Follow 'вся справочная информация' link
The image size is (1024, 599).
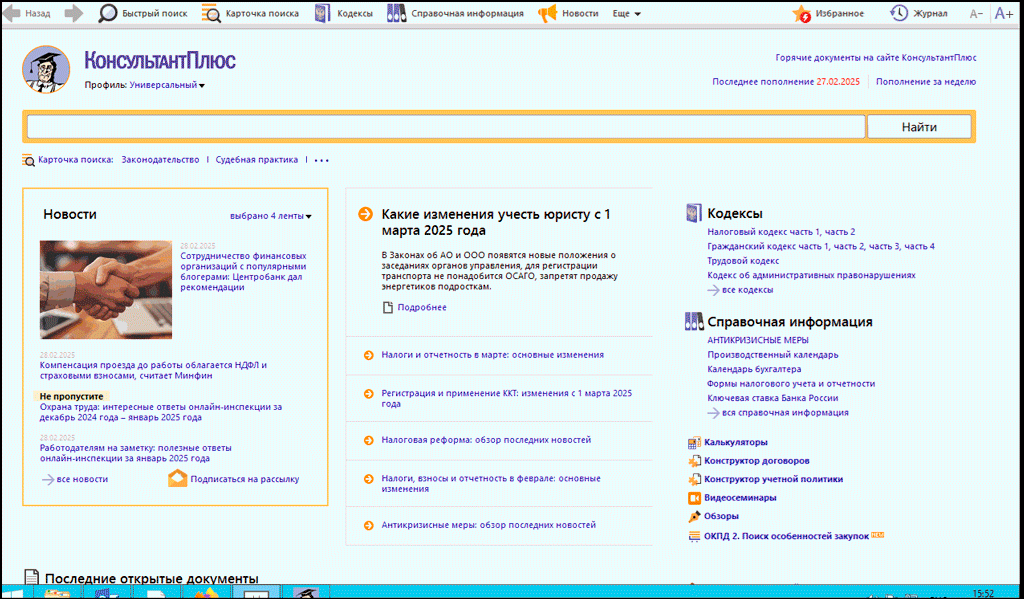tap(785, 412)
